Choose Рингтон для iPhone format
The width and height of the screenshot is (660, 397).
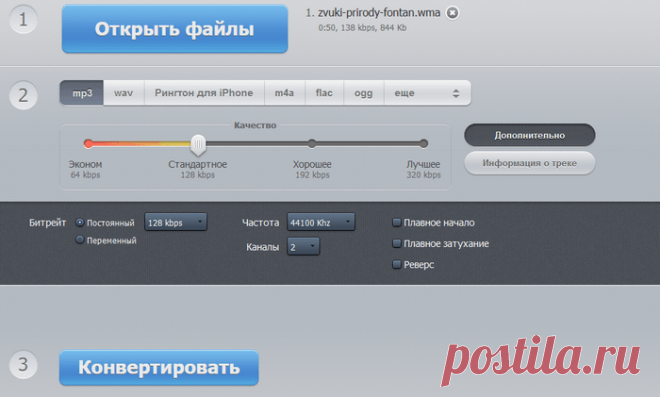pos(204,93)
